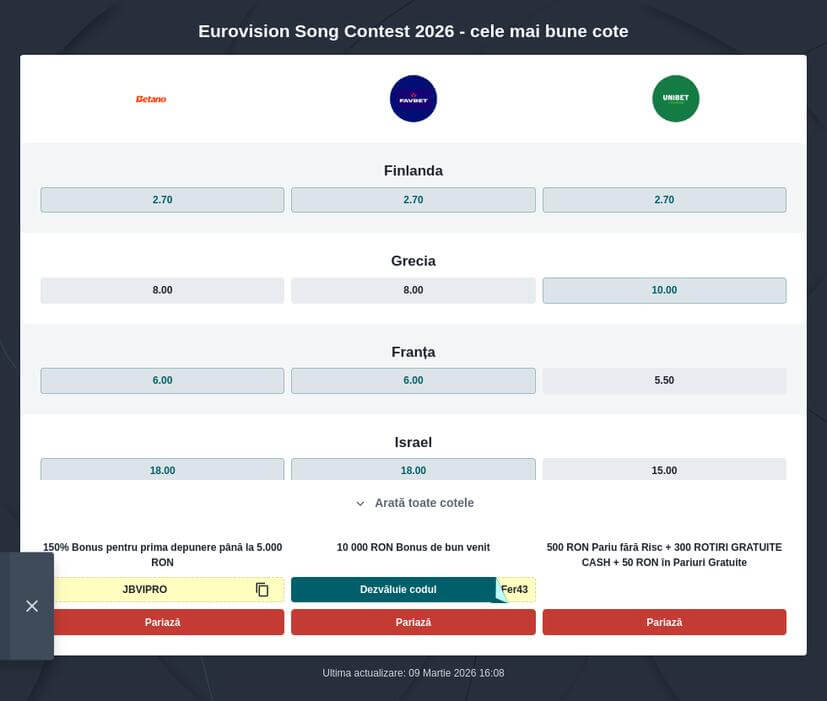Screen dimensions: 827x701
Task: Click the chevron beside Arată toate cotele
Action: (x=361, y=503)
